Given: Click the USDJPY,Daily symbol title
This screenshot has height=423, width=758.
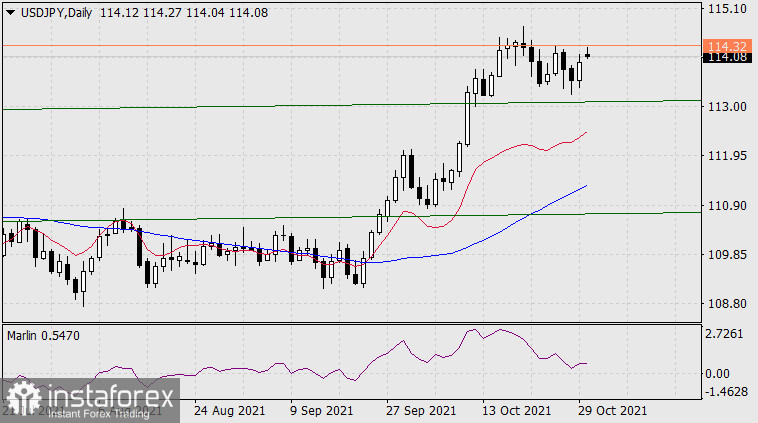Looking at the screenshot, I should pyautogui.click(x=57, y=13).
